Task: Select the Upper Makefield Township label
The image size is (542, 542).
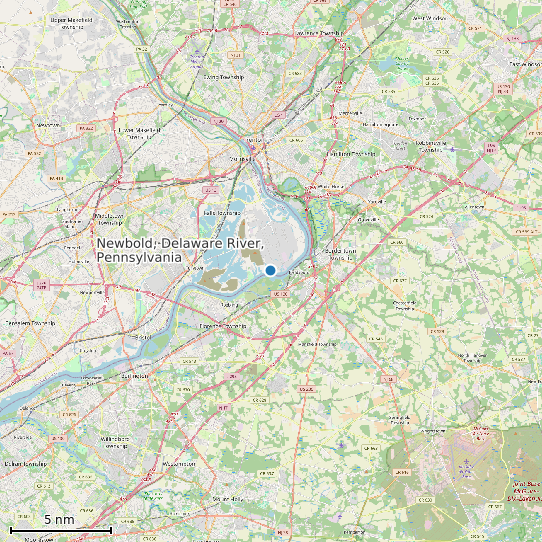Action: pos(71,23)
